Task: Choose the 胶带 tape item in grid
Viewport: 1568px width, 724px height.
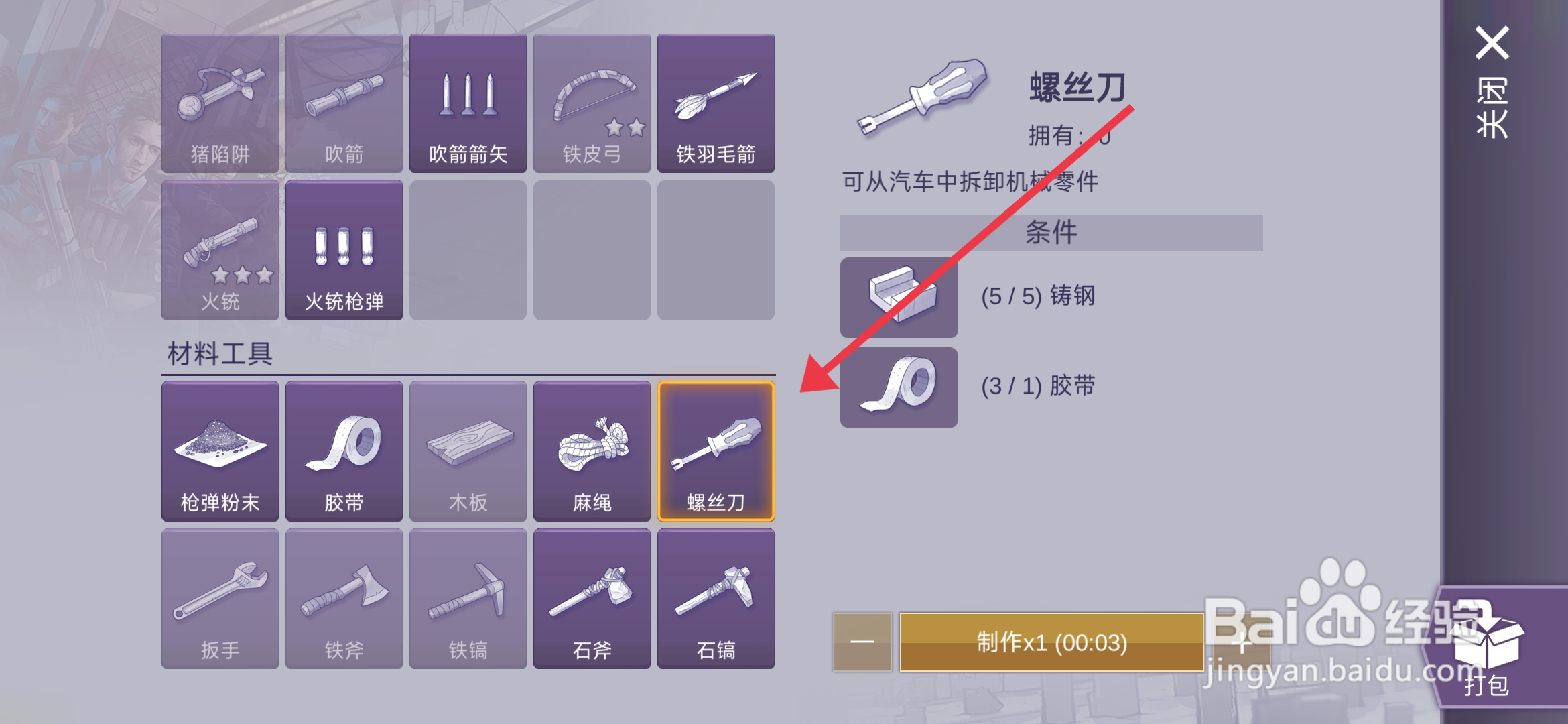Action: tap(344, 451)
